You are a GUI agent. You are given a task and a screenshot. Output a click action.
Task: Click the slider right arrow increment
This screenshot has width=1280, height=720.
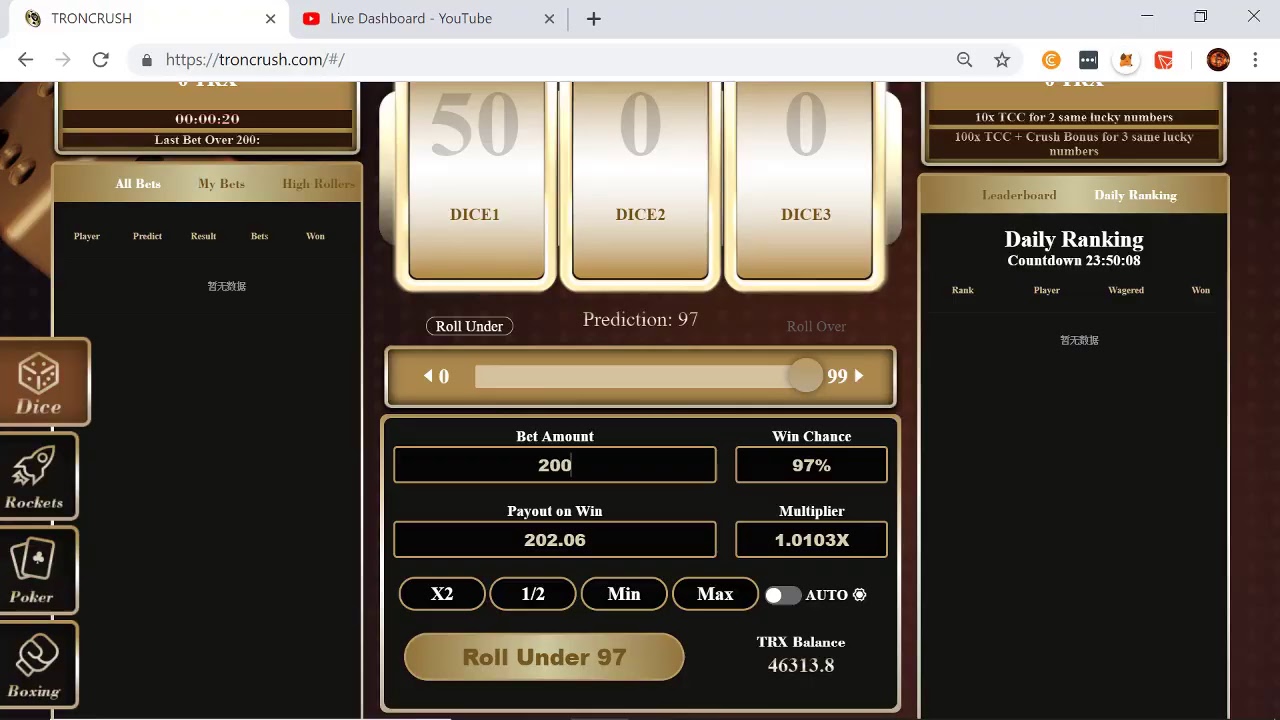tap(858, 376)
